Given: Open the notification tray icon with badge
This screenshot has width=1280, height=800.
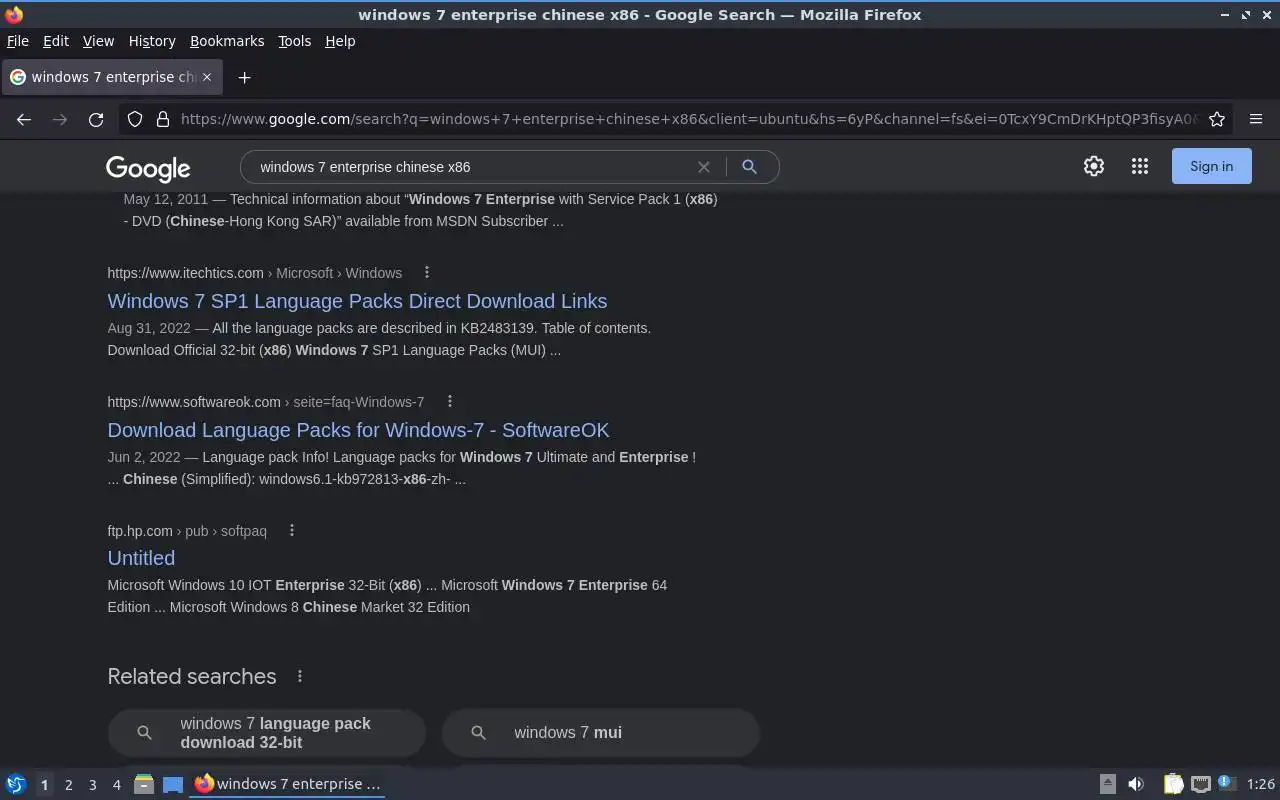Looking at the screenshot, I should (x=1227, y=783).
